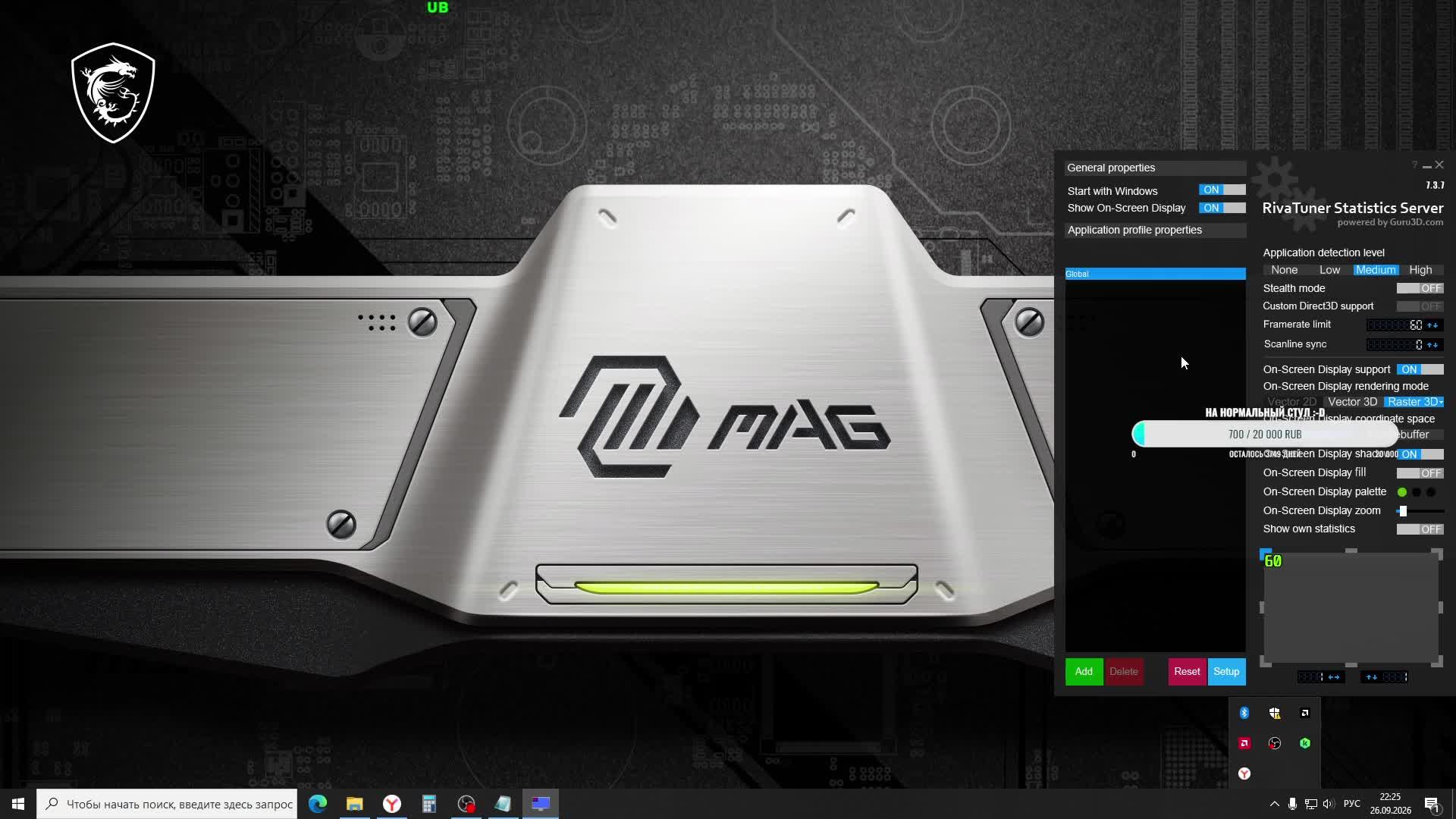Image resolution: width=1456 pixels, height=819 pixels.
Task: Click the RivaTuner taskbar icon
Action: coord(541,804)
